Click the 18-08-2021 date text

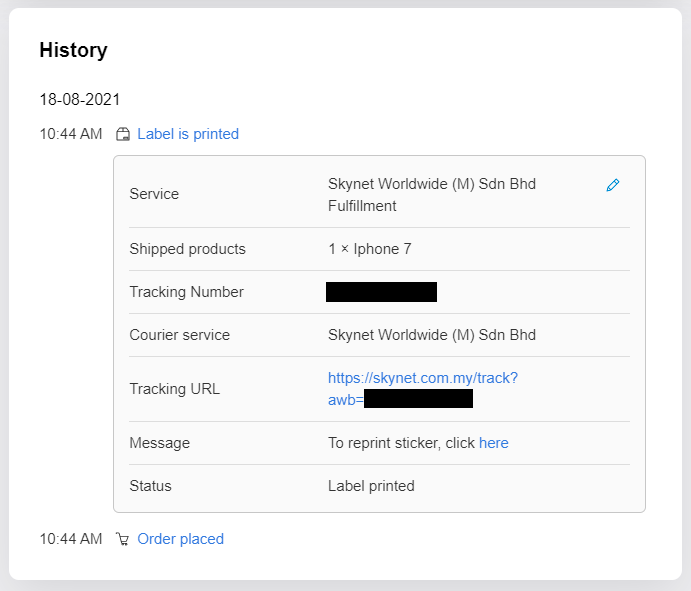coord(80,100)
